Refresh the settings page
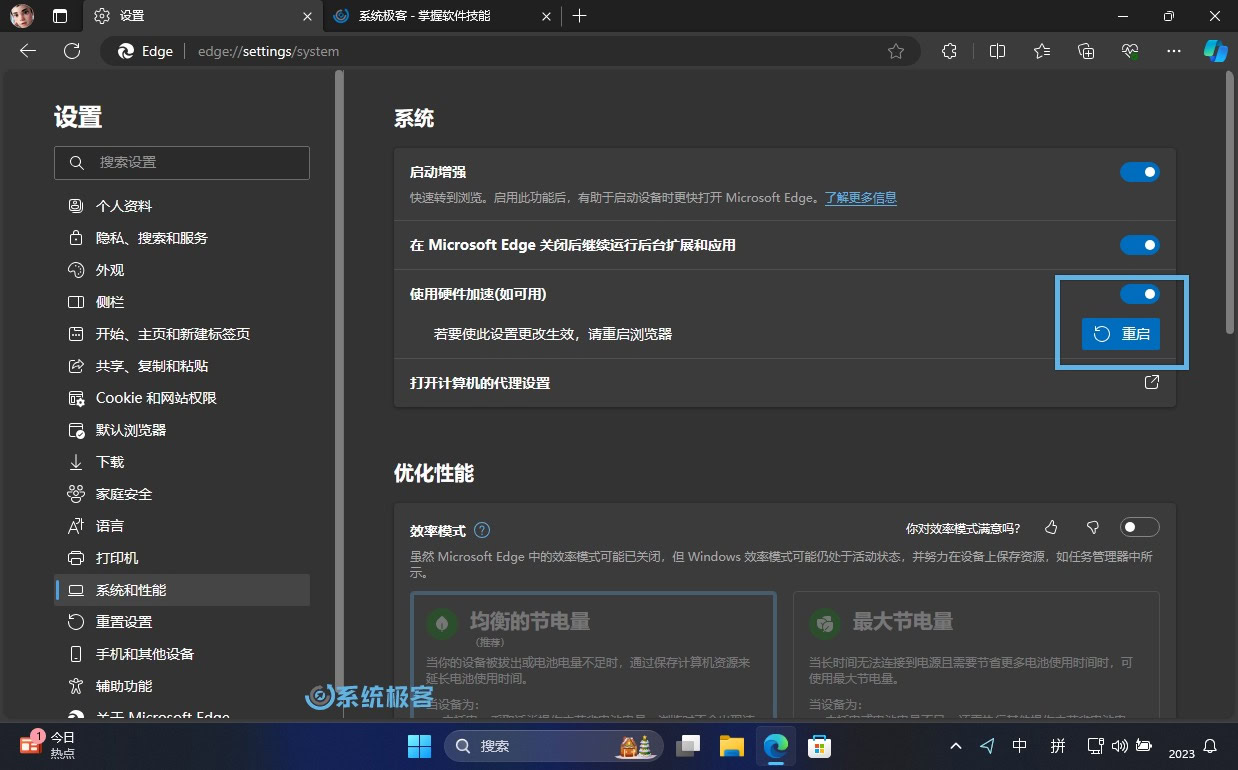This screenshot has width=1238, height=770. coord(72,51)
